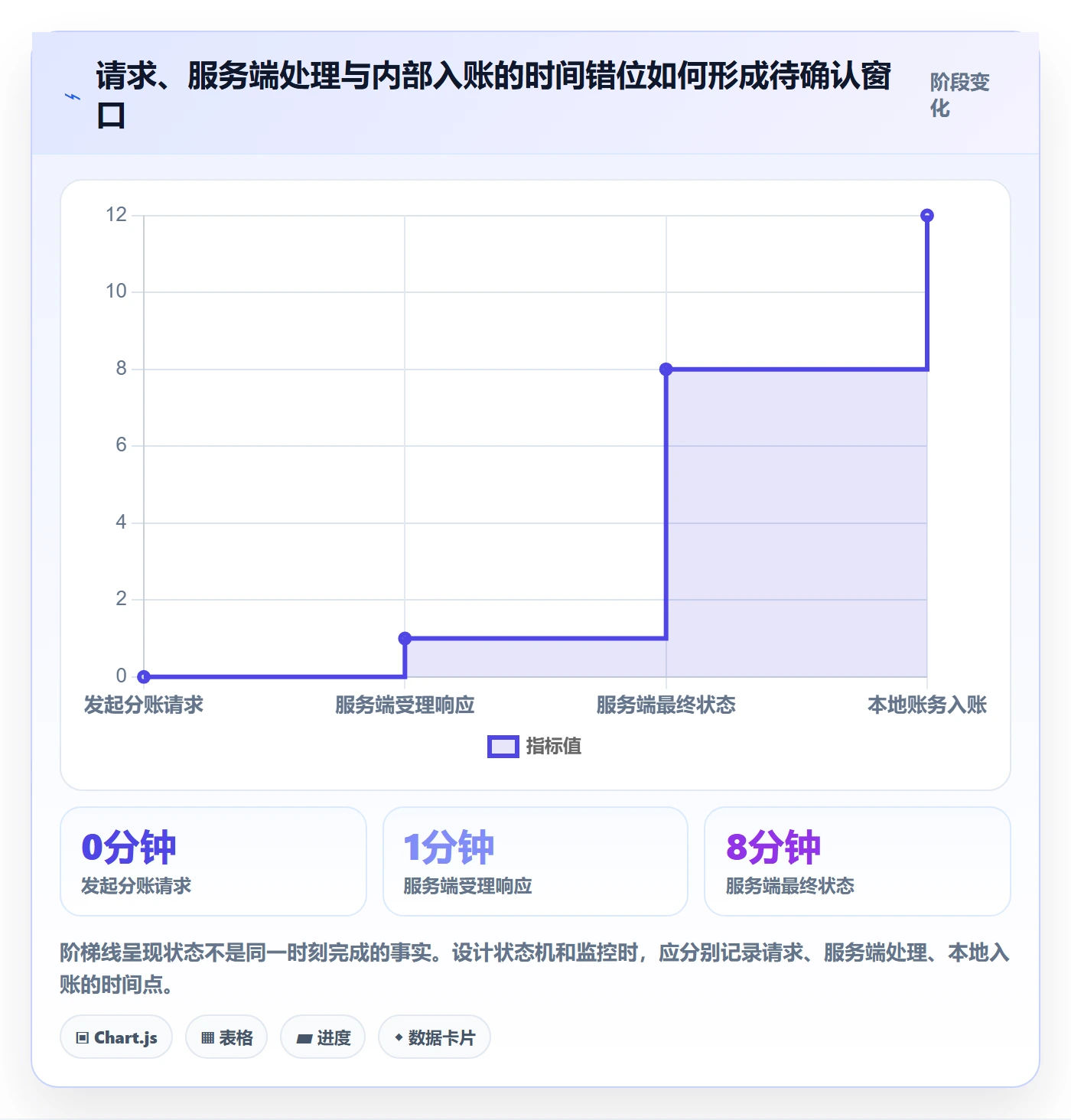
Task: Click the 发起分账请求 x-axis label
Action: pyautogui.click(x=144, y=705)
